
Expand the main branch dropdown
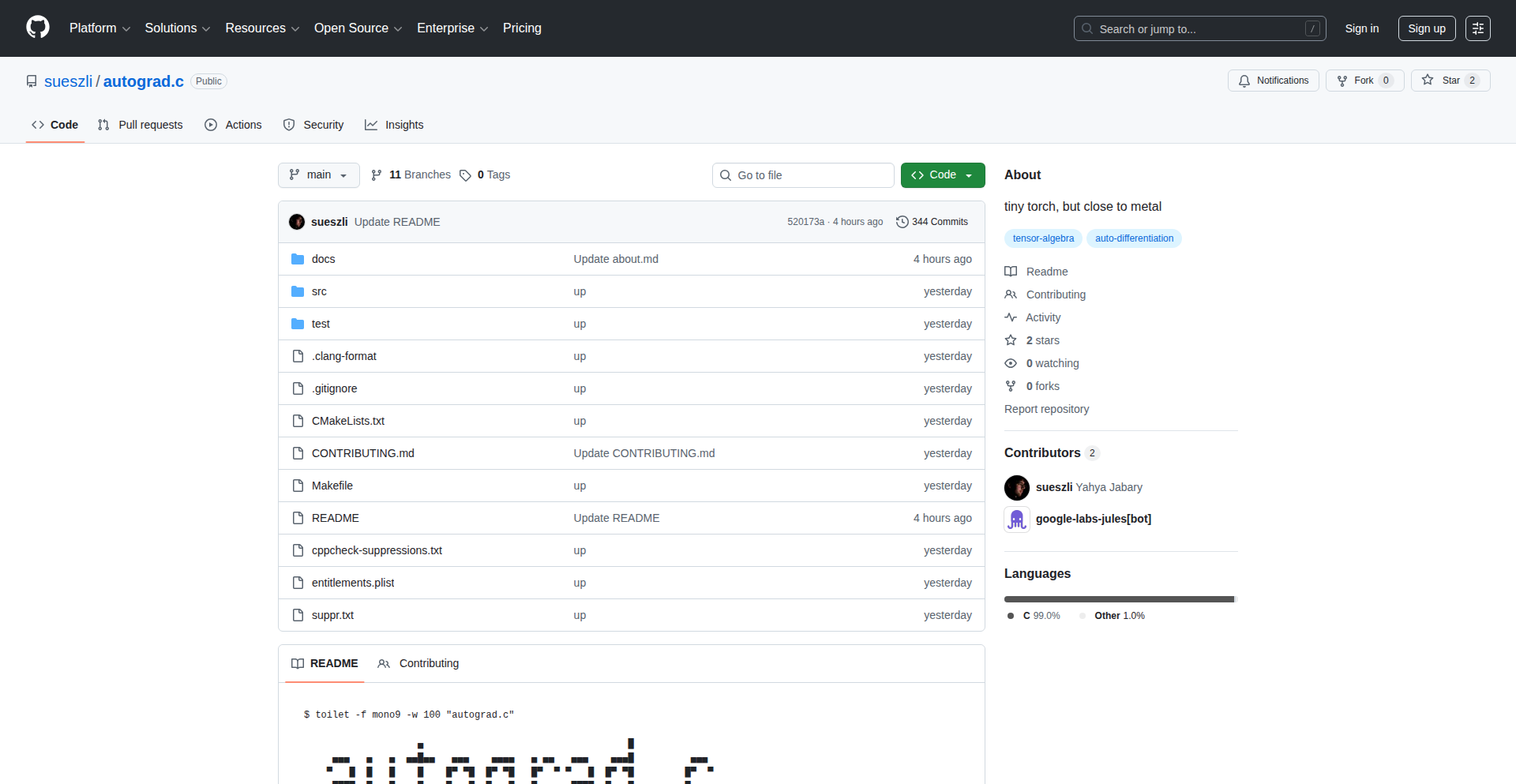(318, 175)
